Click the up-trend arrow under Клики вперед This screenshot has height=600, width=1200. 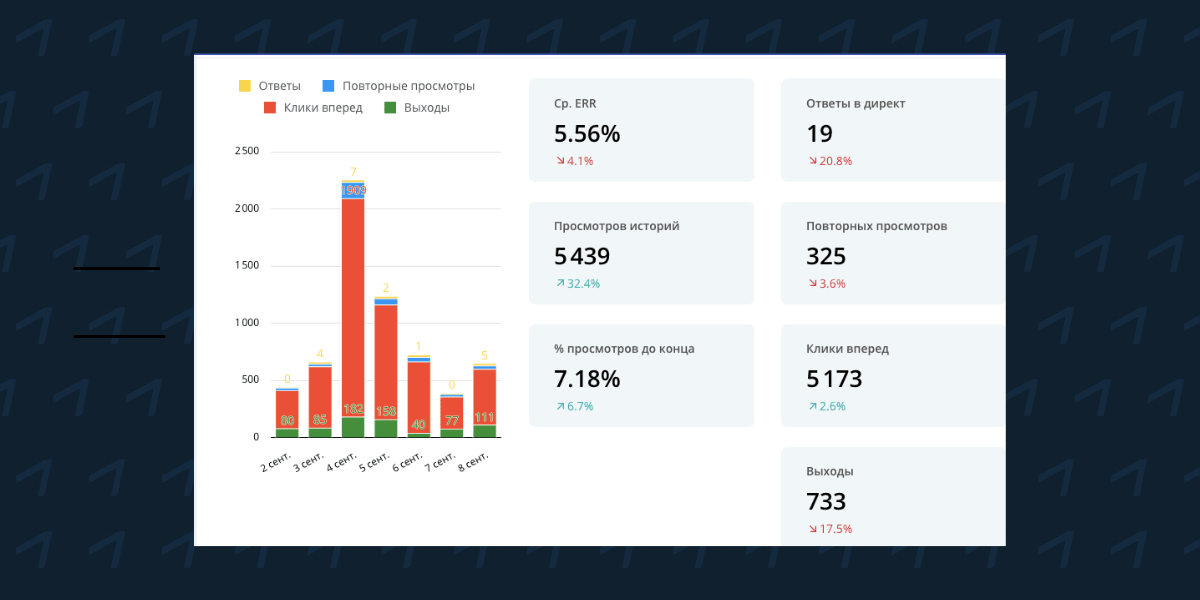coord(812,406)
